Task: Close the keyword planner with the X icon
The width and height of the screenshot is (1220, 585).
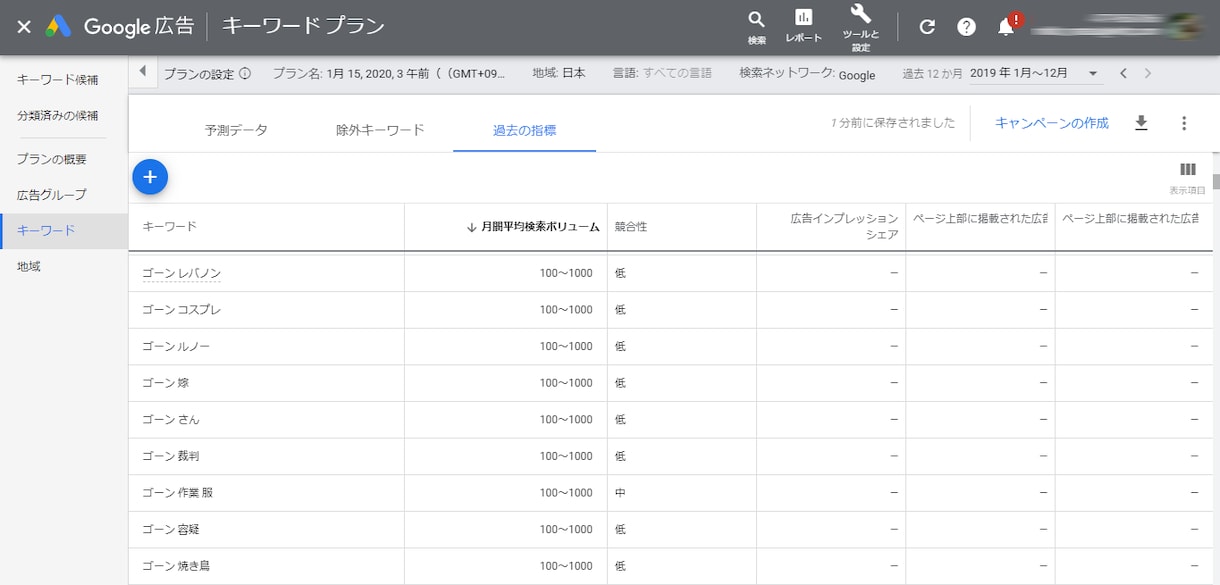Action: (23, 27)
